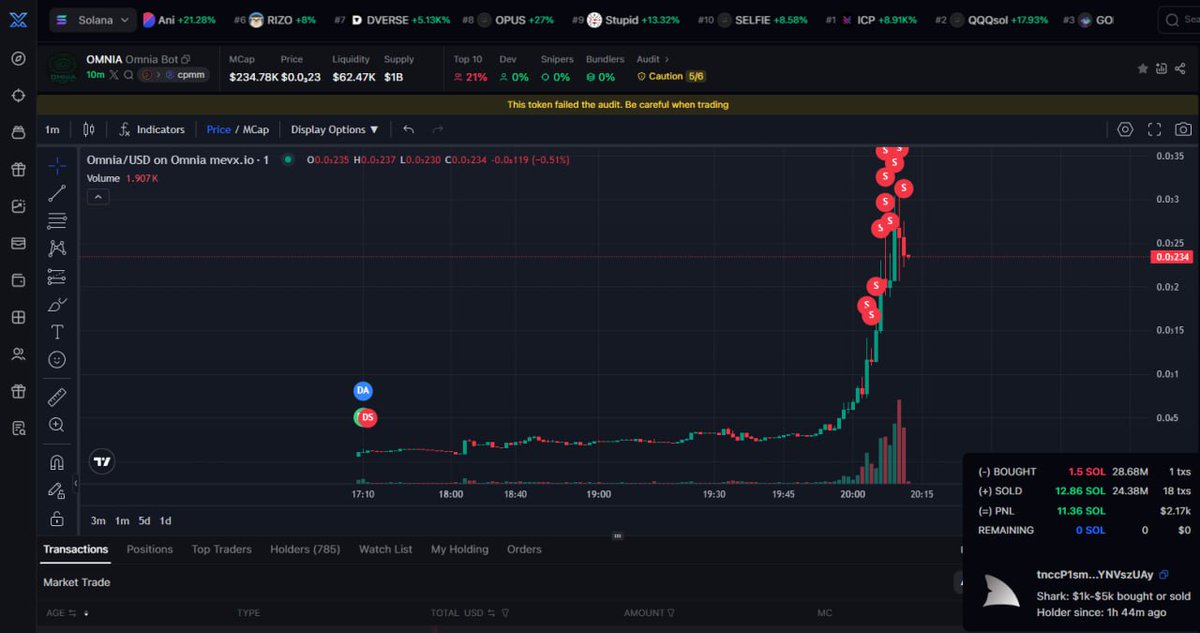This screenshot has width=1200, height=633.
Task: Add OMNIA to favorites with star icon
Action: point(1143,69)
